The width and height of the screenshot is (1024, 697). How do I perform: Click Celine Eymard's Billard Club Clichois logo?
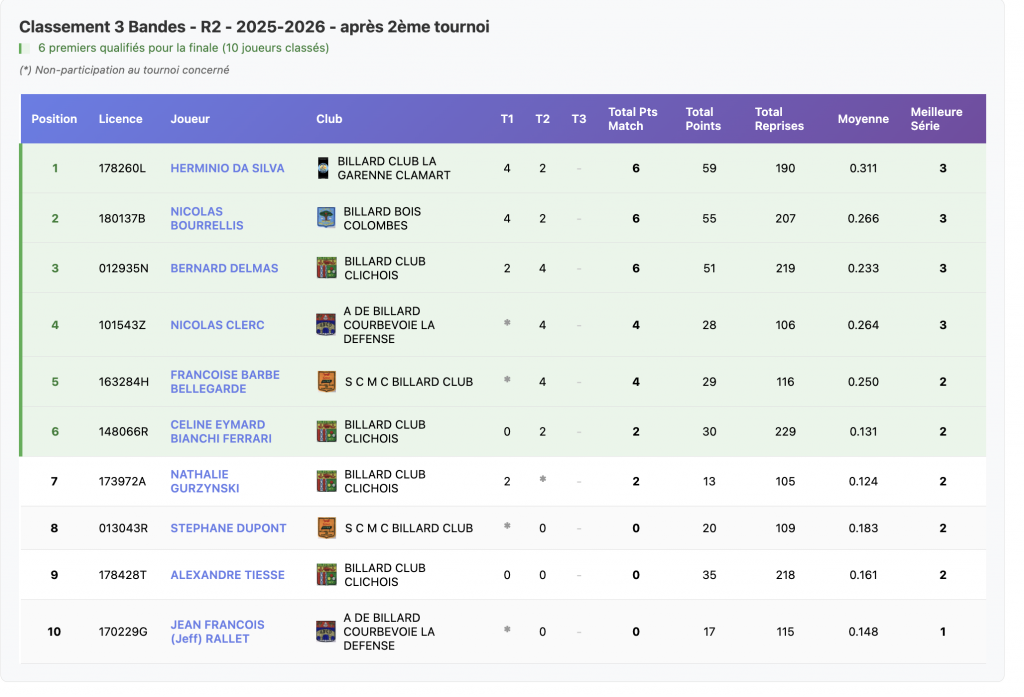pos(326,432)
